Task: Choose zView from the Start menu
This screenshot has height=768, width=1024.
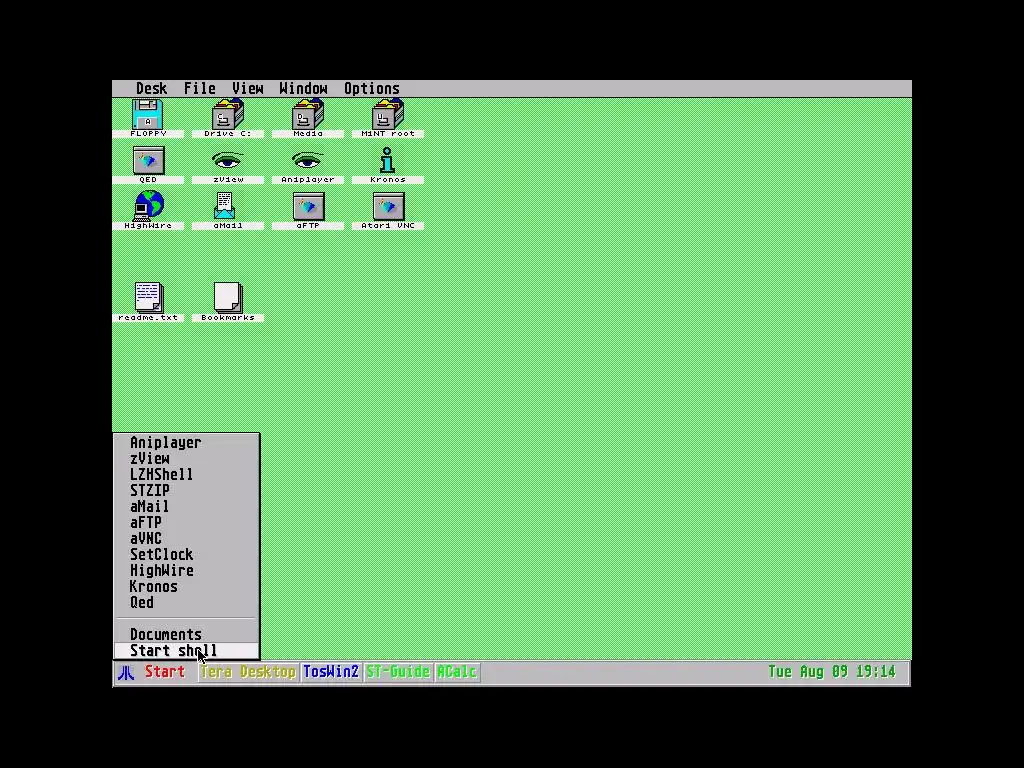Action: (187, 458)
